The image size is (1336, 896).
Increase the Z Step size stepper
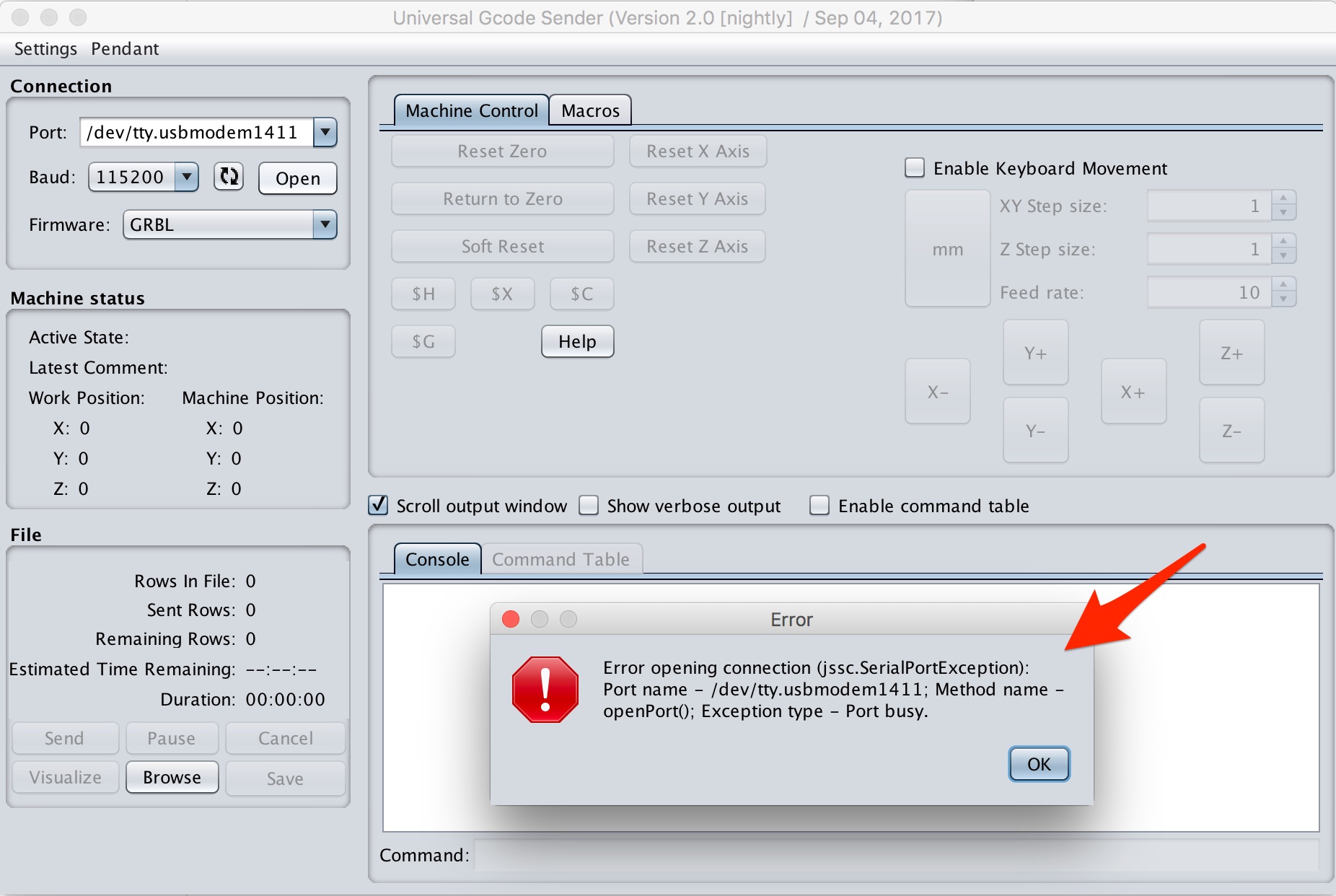[x=1283, y=242]
